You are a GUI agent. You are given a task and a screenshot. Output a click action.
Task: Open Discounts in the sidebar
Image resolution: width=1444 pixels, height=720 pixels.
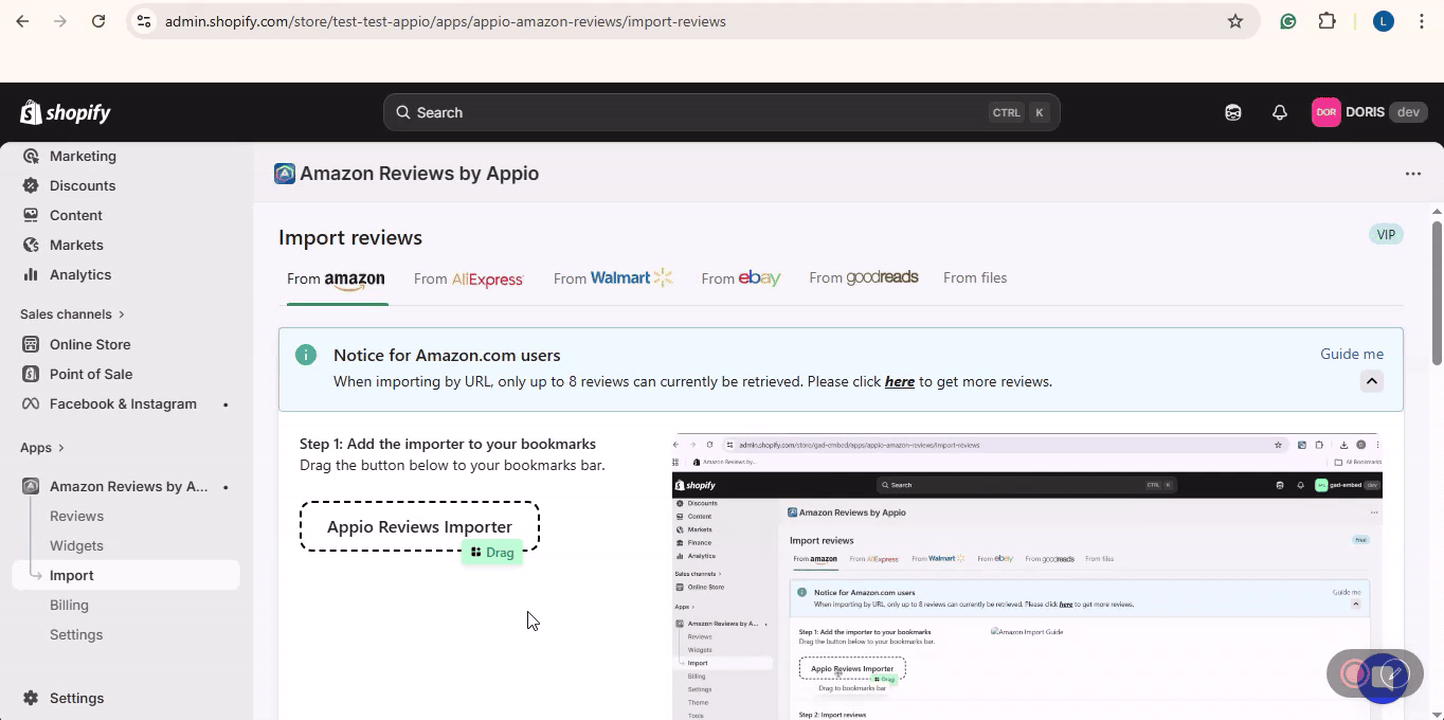tap(82, 186)
